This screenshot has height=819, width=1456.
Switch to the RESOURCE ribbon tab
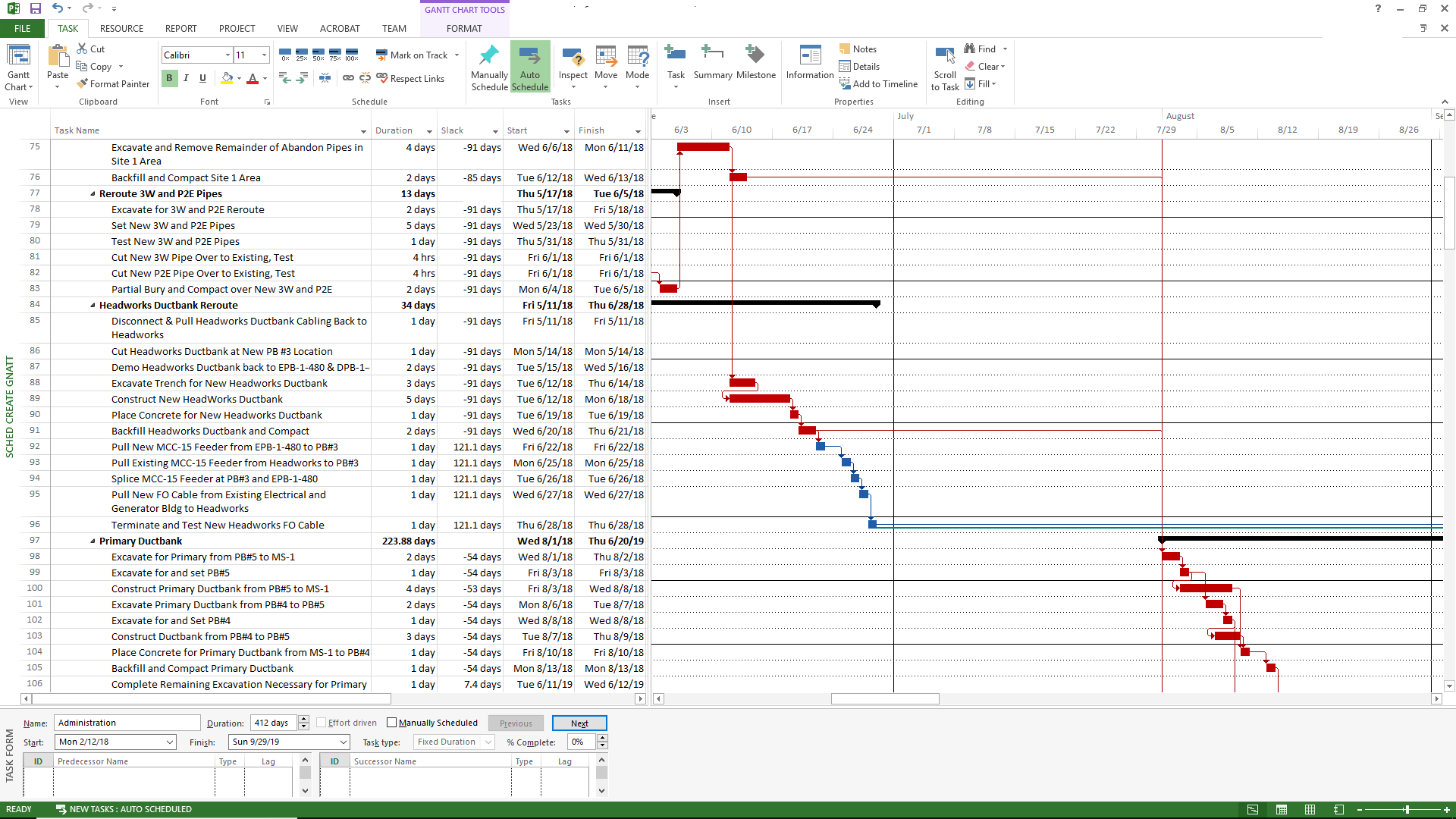click(x=121, y=29)
